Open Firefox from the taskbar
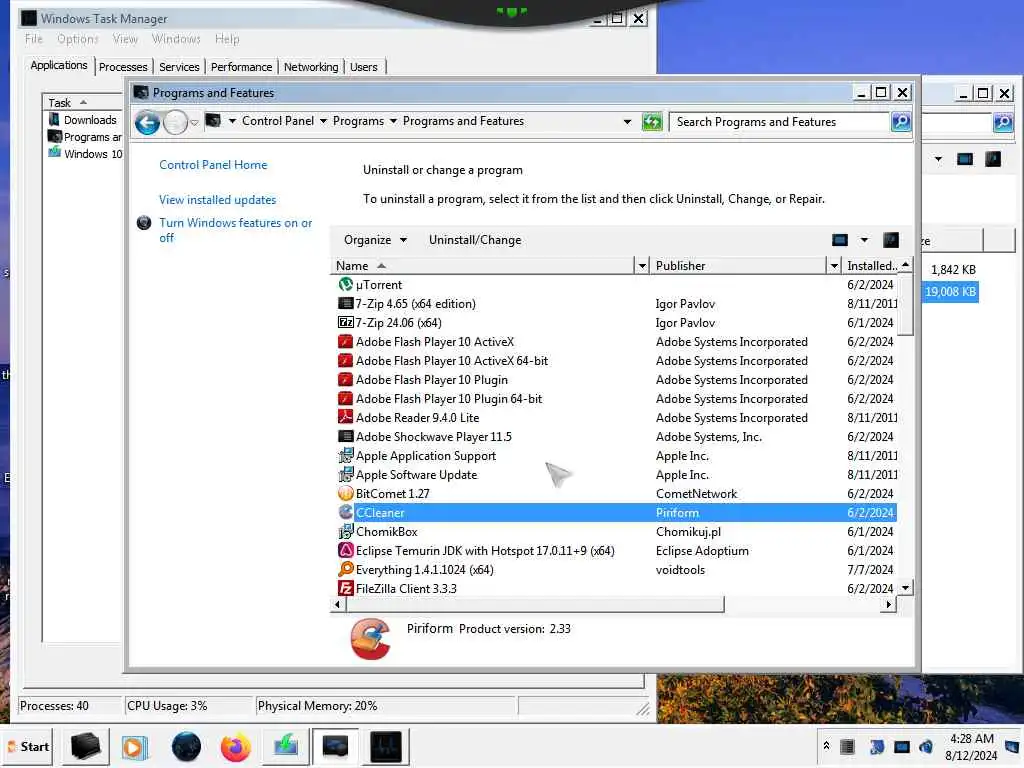The width and height of the screenshot is (1024, 768). 235,746
